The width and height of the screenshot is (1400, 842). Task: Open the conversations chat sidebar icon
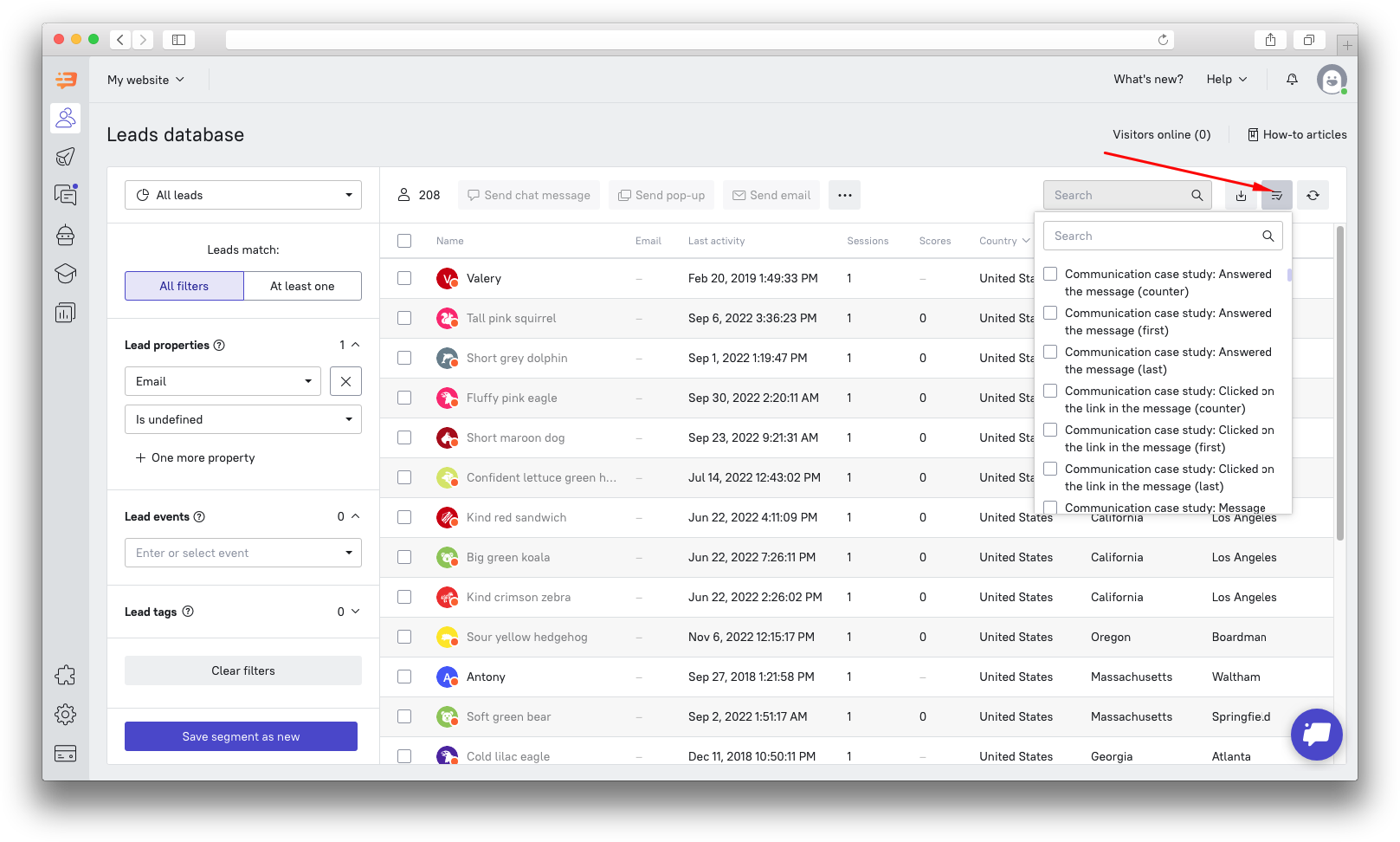click(66, 195)
